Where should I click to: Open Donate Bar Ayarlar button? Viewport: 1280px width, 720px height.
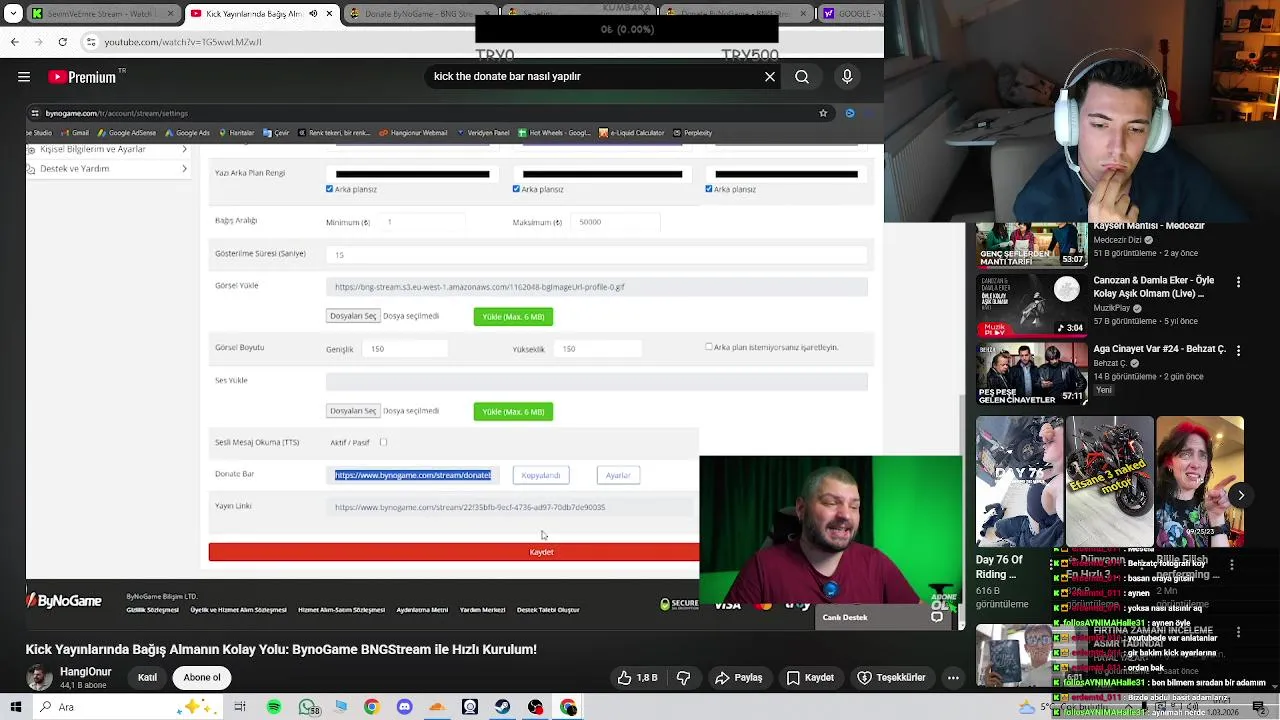point(618,475)
